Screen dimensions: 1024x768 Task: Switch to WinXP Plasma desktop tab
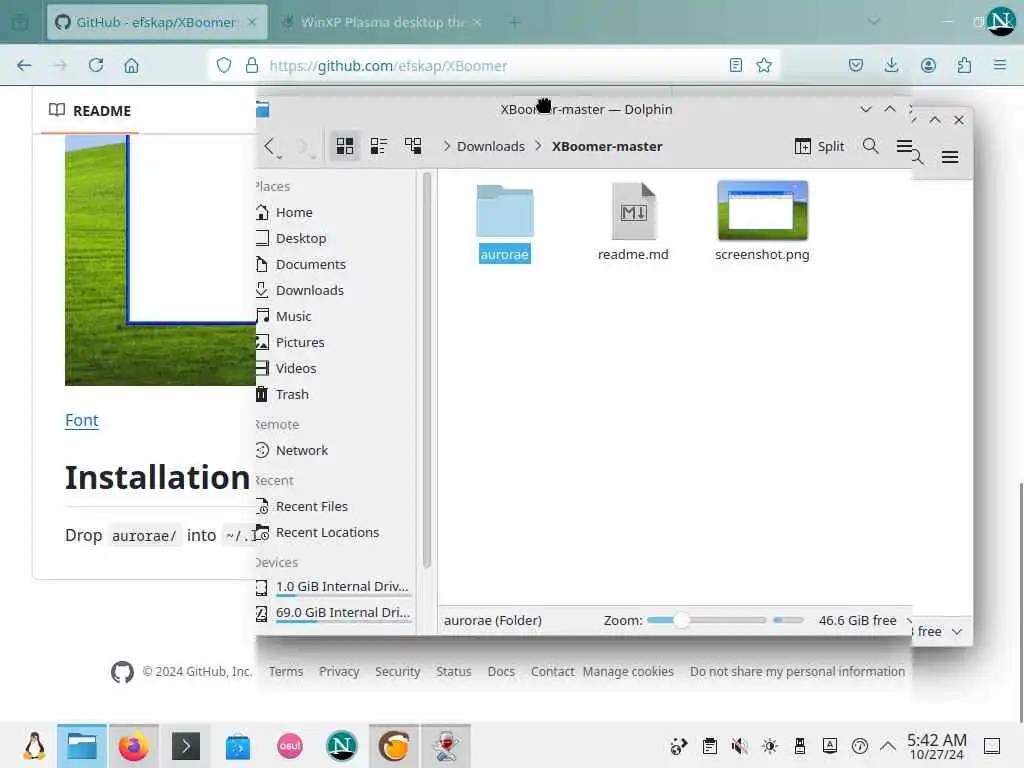pos(383,22)
